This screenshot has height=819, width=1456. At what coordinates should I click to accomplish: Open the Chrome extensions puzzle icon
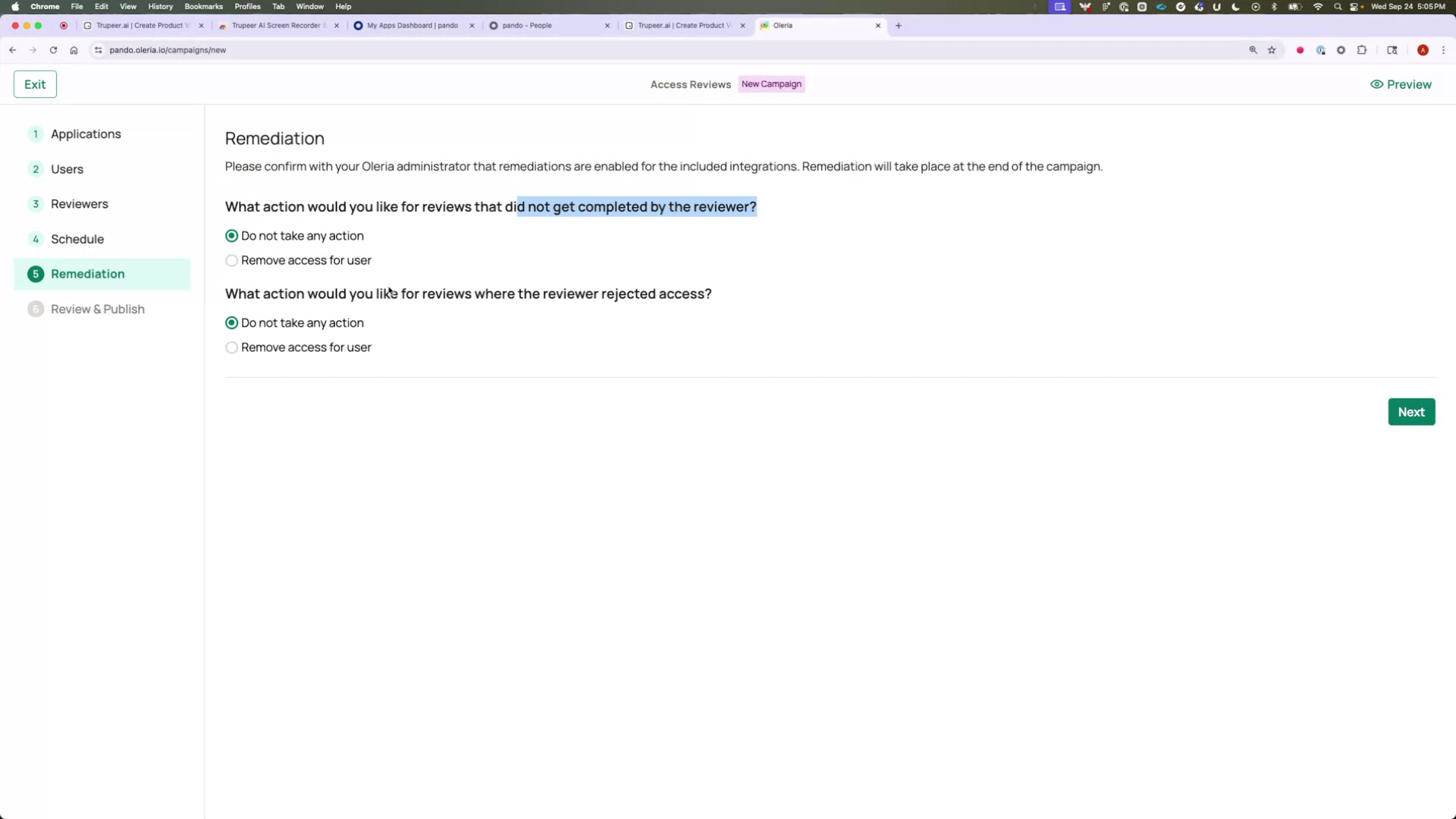pos(1362,50)
